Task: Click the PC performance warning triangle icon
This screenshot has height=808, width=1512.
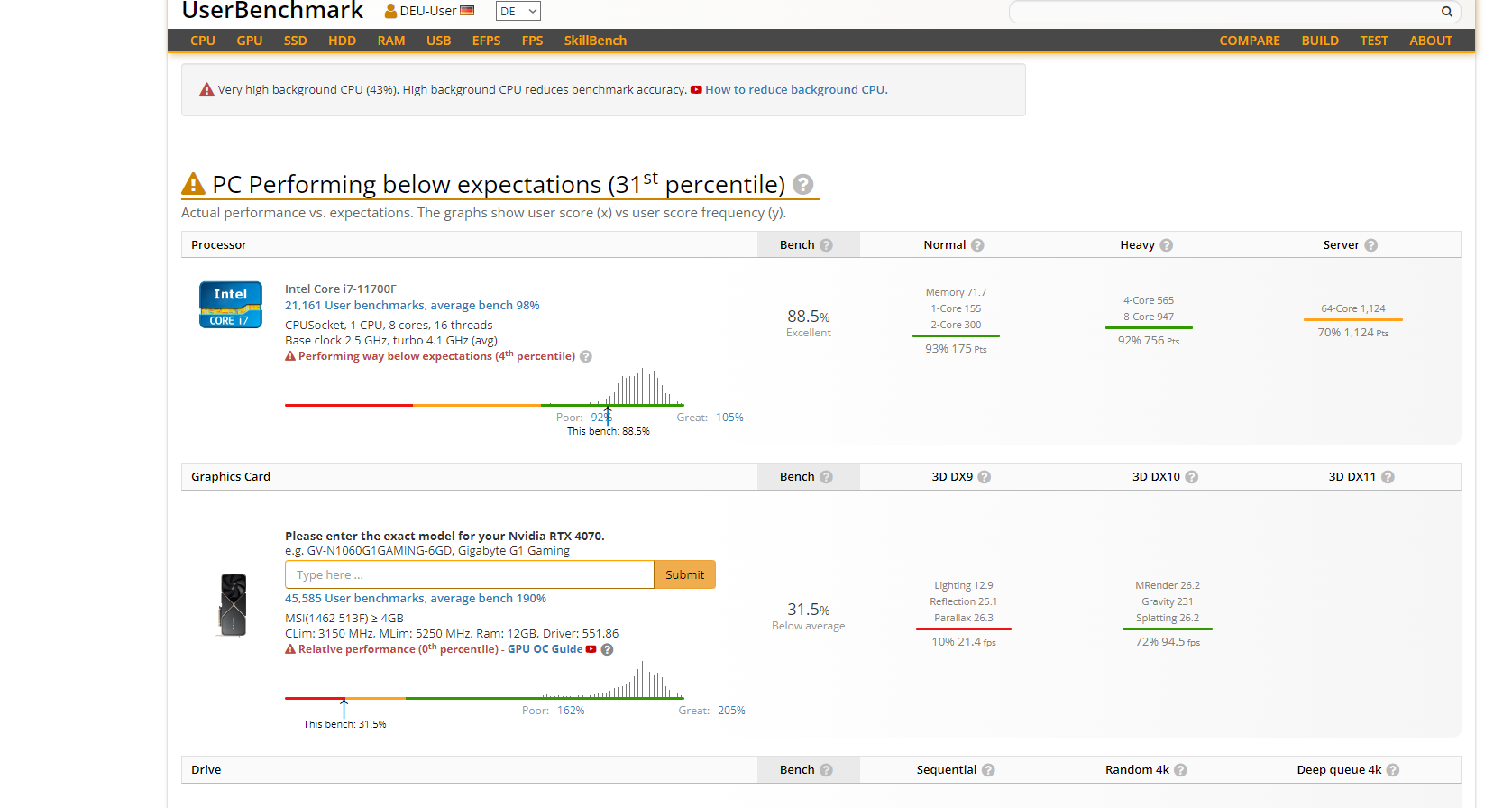Action: pos(194,184)
